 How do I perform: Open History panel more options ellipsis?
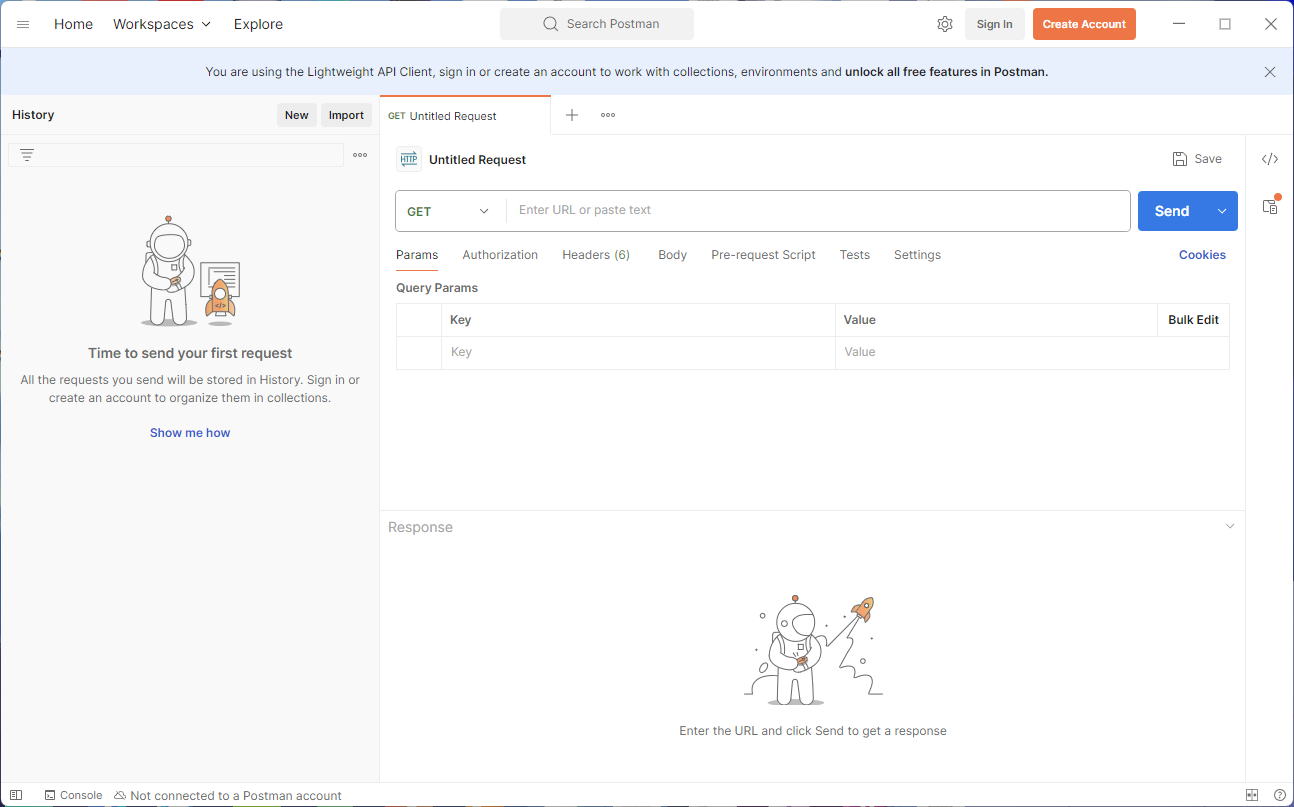(360, 155)
